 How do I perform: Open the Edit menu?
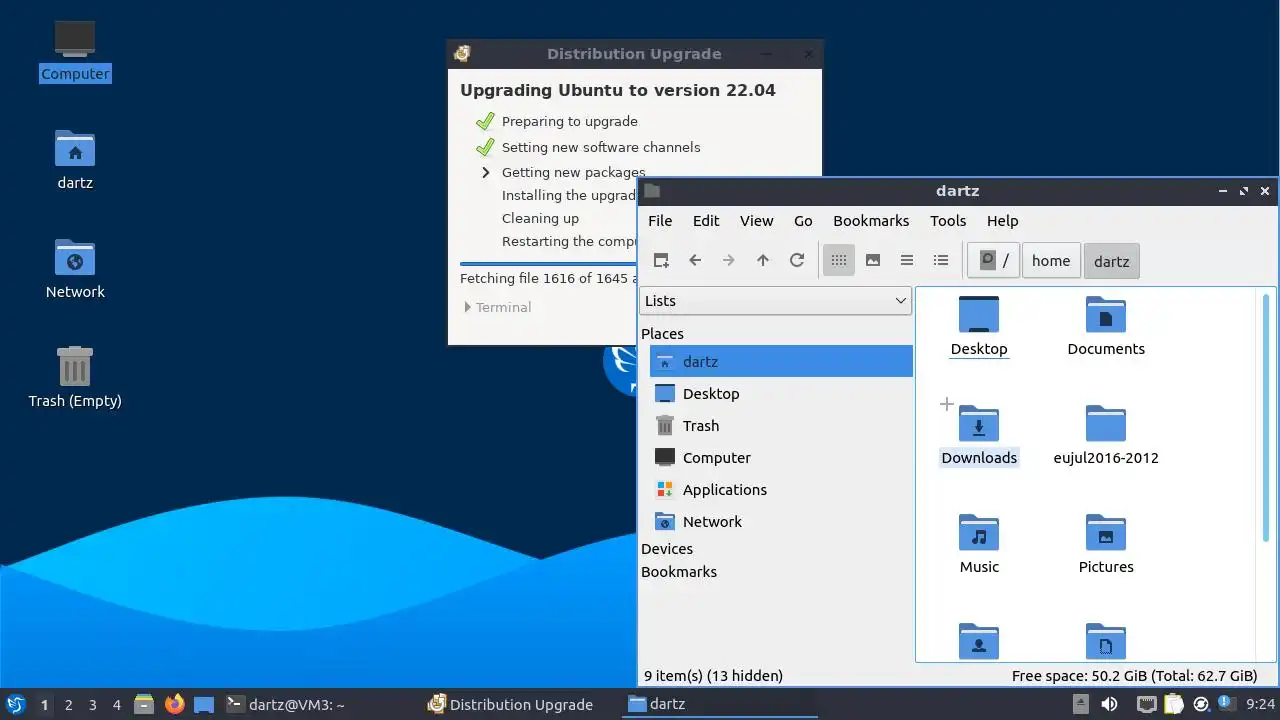pyautogui.click(x=706, y=221)
